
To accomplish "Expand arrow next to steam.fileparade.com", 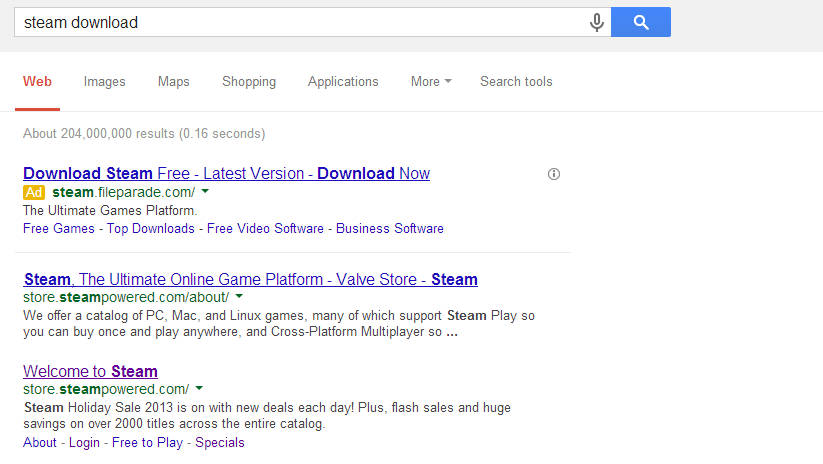I will (x=205, y=192).
